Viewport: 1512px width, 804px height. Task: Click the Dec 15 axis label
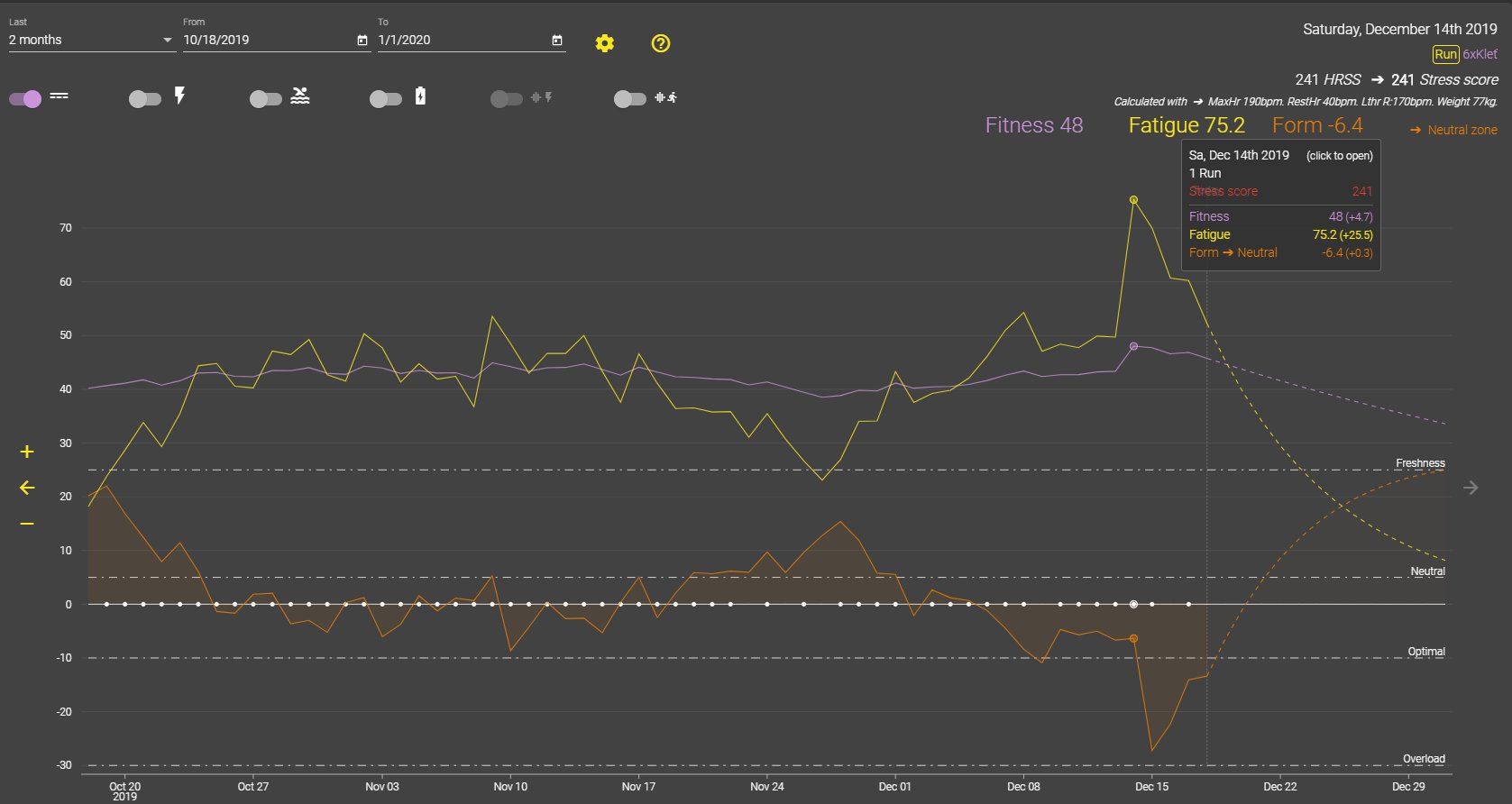click(x=1151, y=786)
